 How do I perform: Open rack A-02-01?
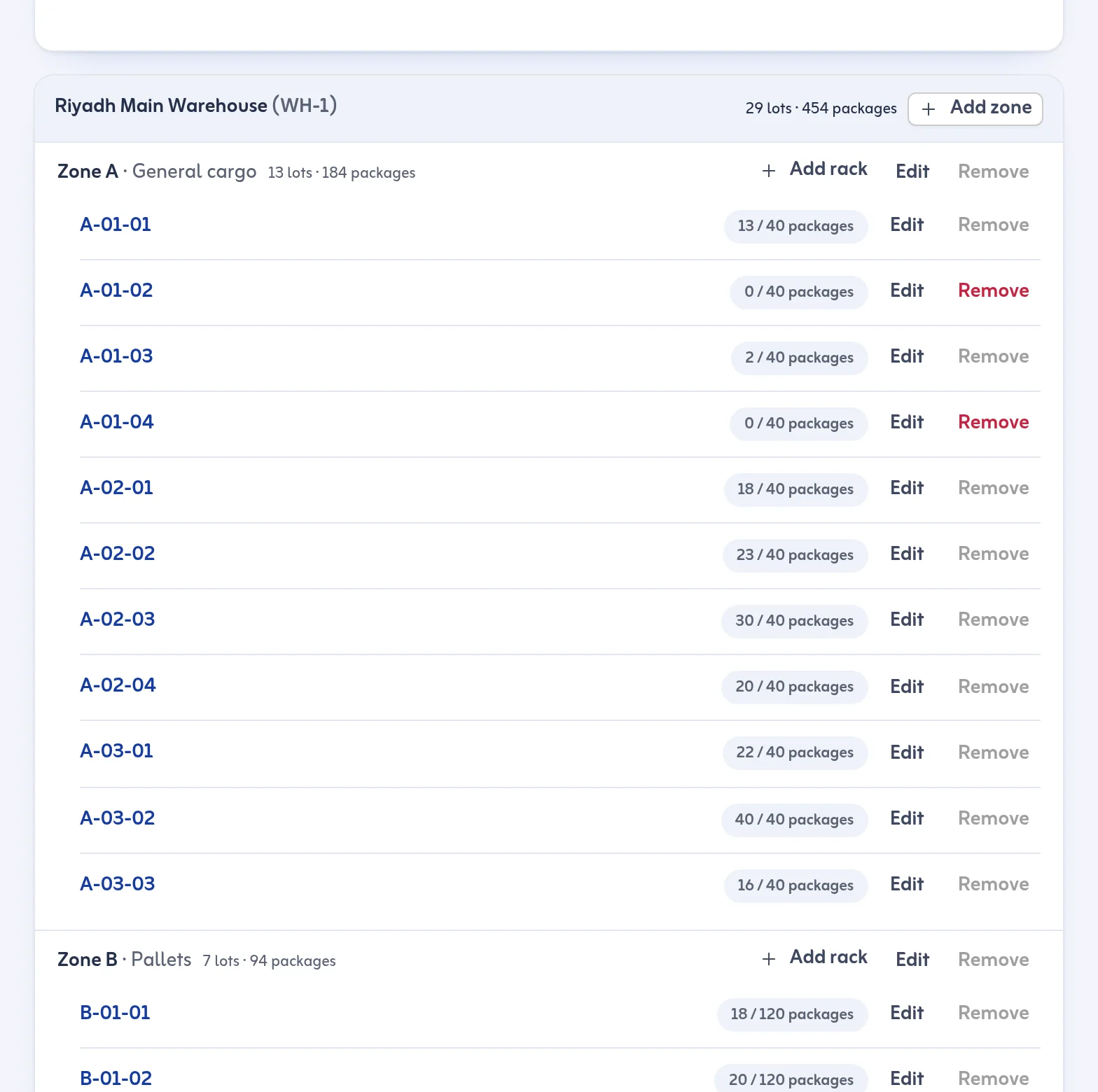(x=116, y=488)
